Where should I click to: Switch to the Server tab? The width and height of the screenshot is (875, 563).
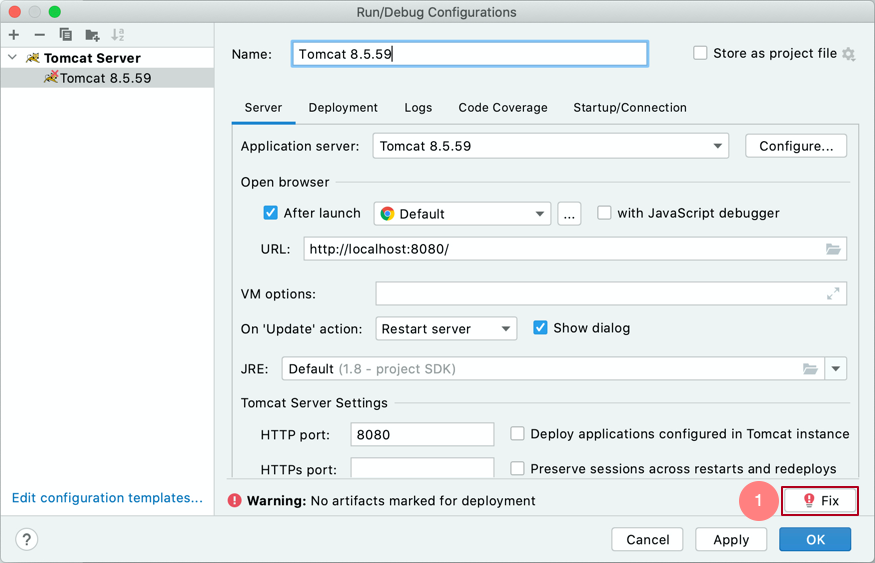[x=263, y=108]
